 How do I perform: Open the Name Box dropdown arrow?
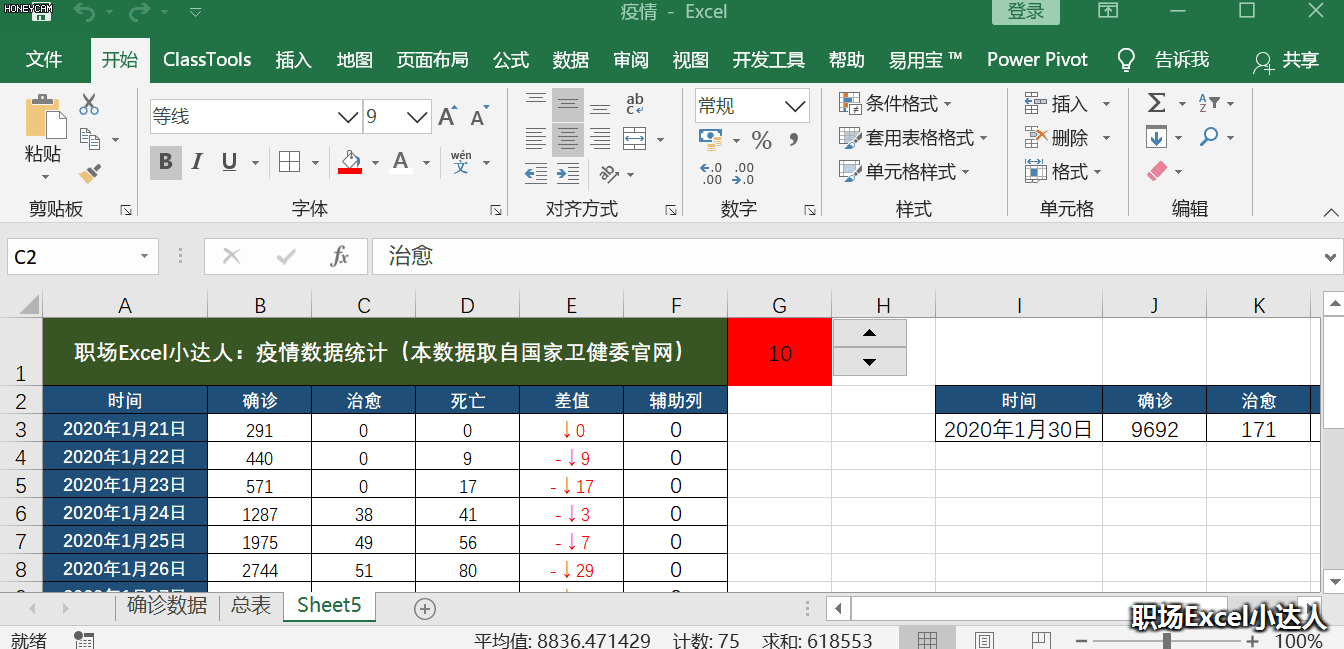pyautogui.click(x=145, y=257)
